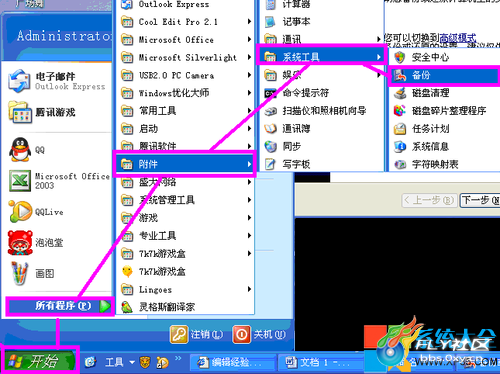Open the Paint (画图) brush icon

19,273
